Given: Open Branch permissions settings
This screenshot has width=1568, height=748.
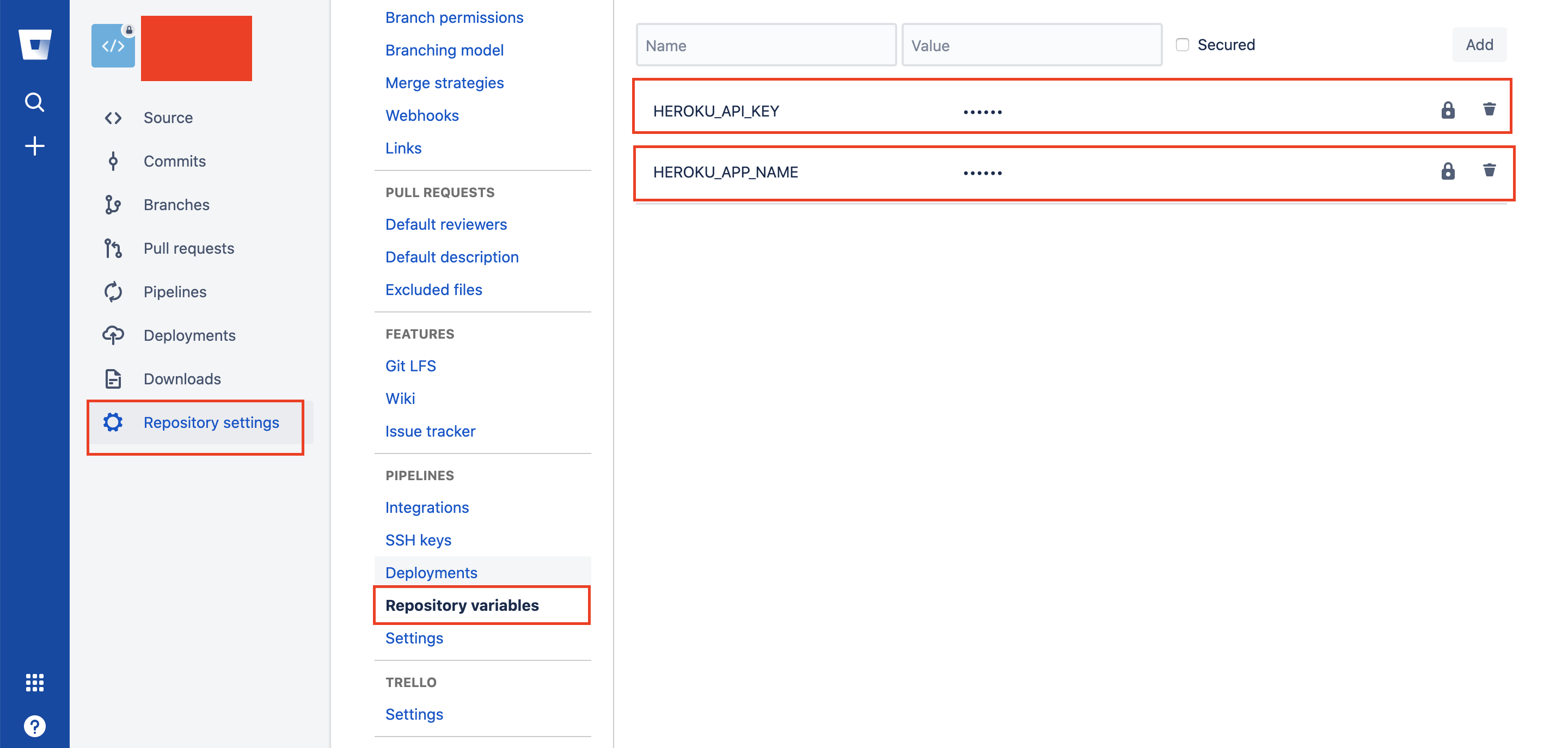Looking at the screenshot, I should coord(454,17).
